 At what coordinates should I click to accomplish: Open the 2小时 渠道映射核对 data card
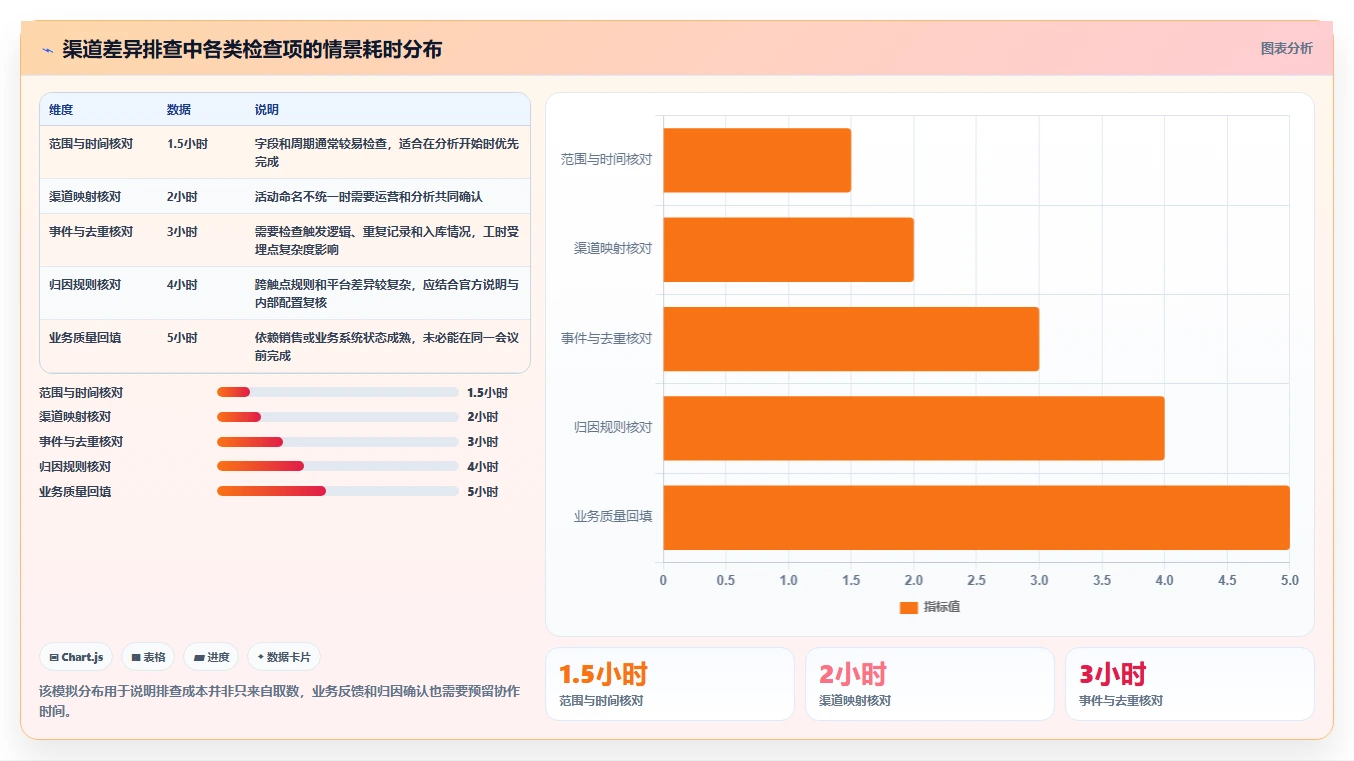930,684
